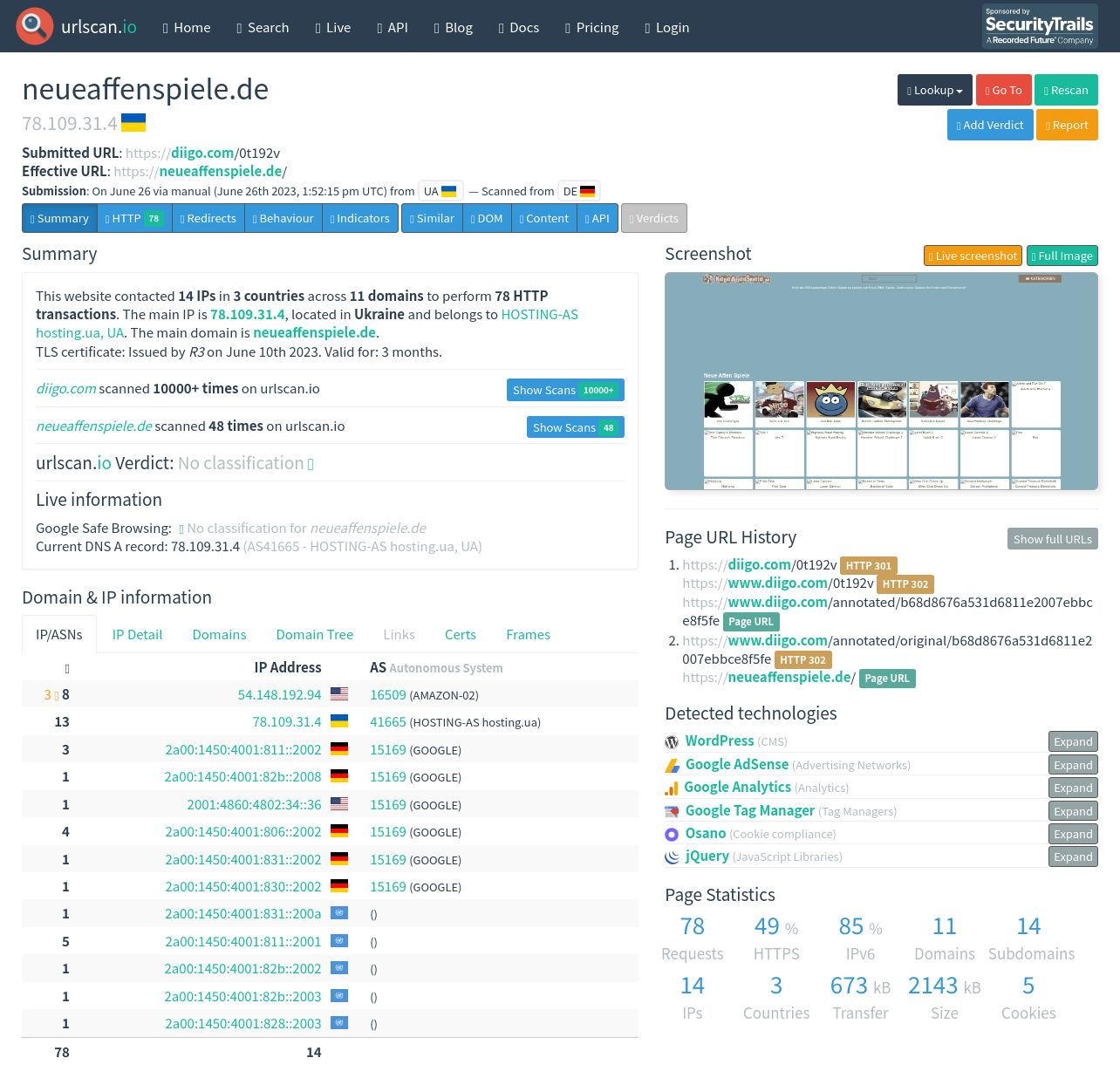
Task: Open the Full Image button
Action: 1062,256
